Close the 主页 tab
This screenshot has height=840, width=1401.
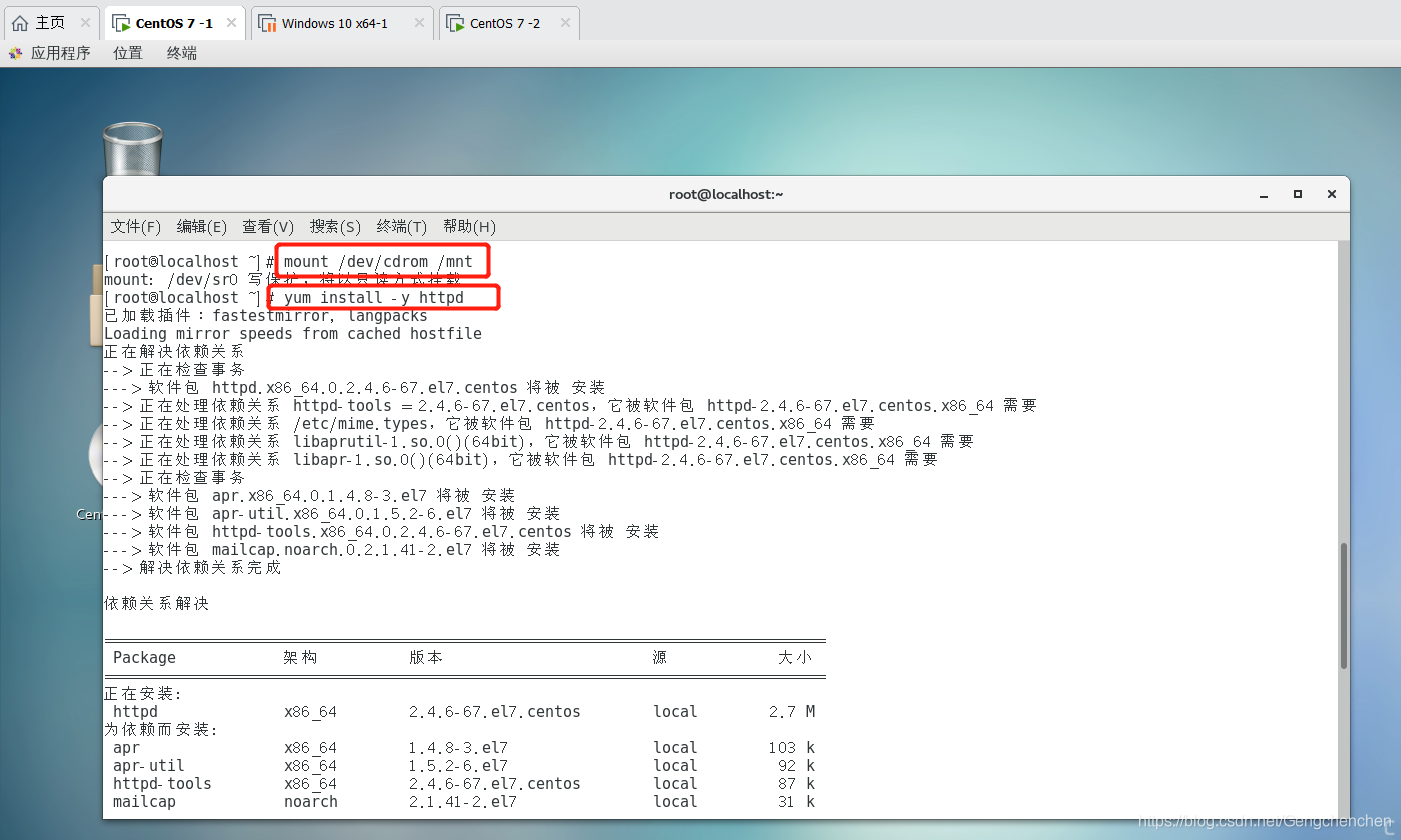tap(85, 23)
